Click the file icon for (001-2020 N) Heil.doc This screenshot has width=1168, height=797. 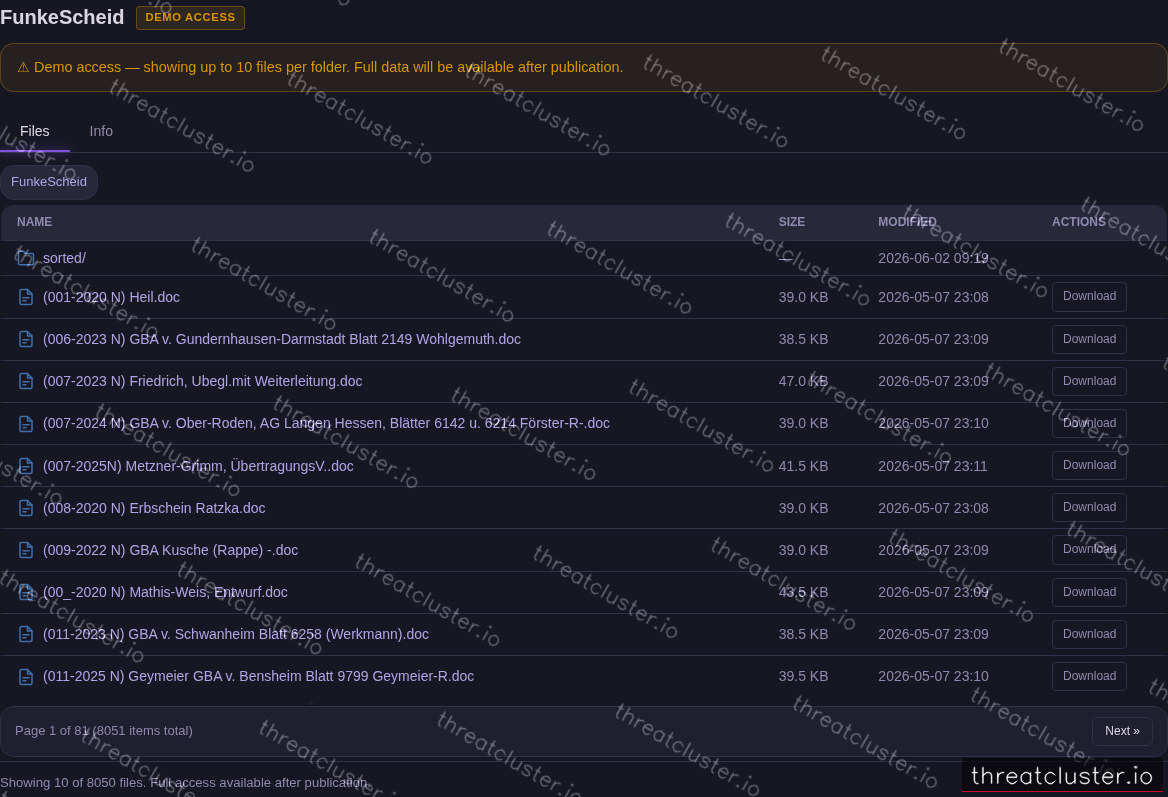25,297
